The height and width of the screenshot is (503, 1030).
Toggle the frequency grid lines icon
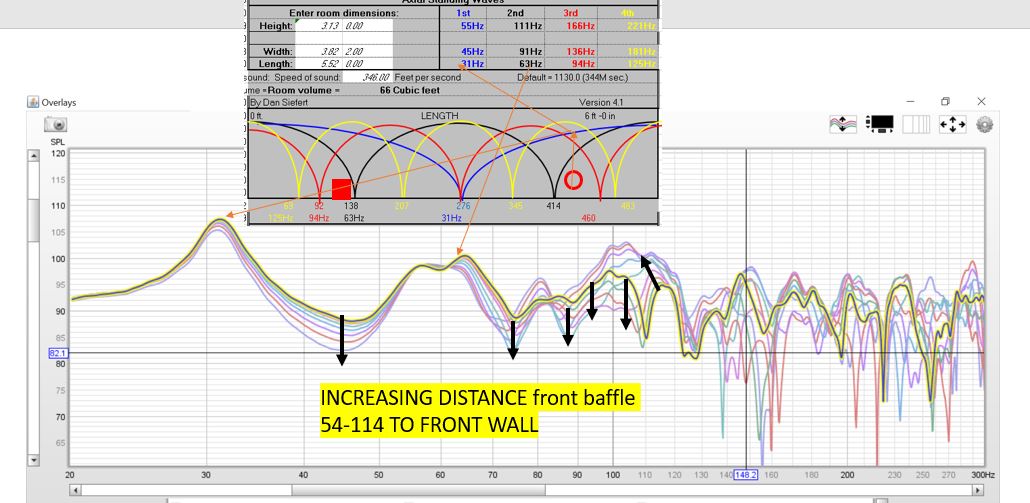(916, 124)
